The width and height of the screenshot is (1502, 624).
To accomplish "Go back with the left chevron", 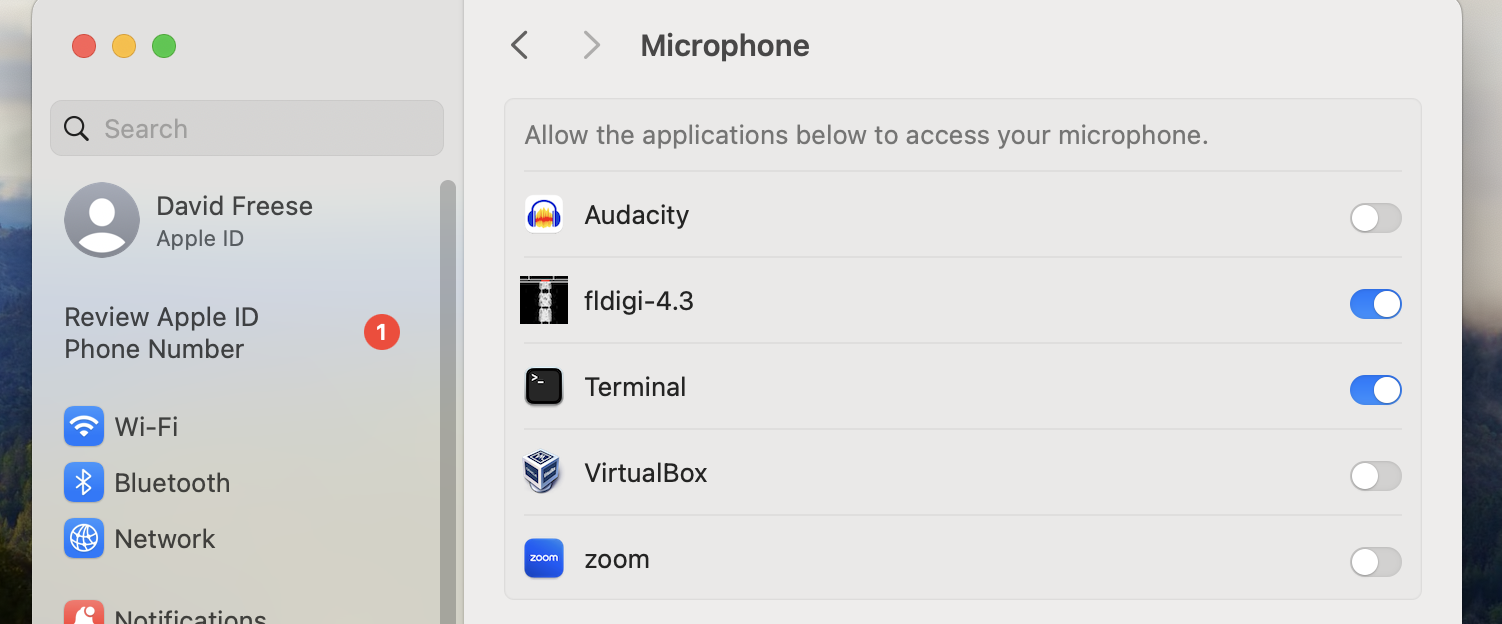I will point(519,45).
